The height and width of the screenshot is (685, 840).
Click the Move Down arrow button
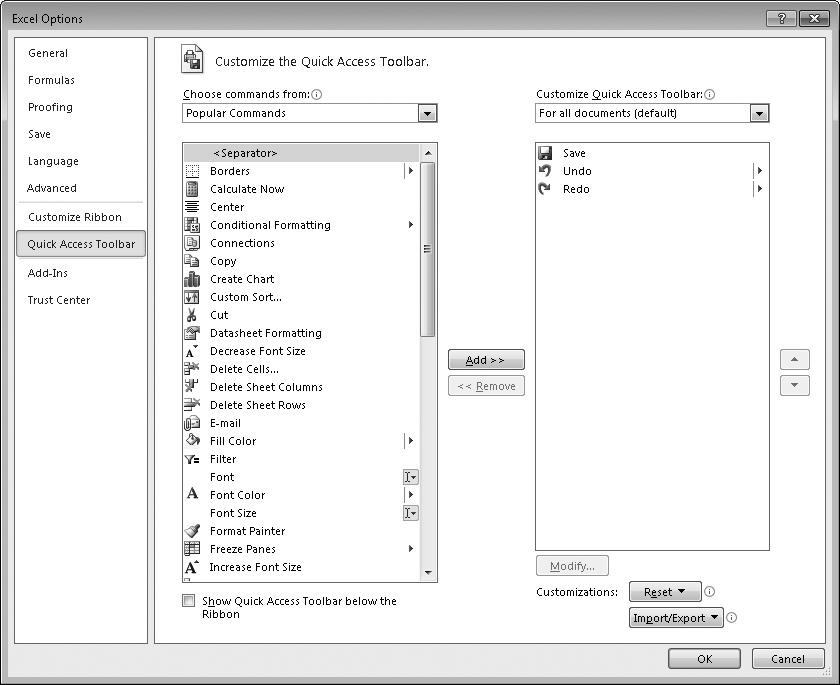[794, 385]
